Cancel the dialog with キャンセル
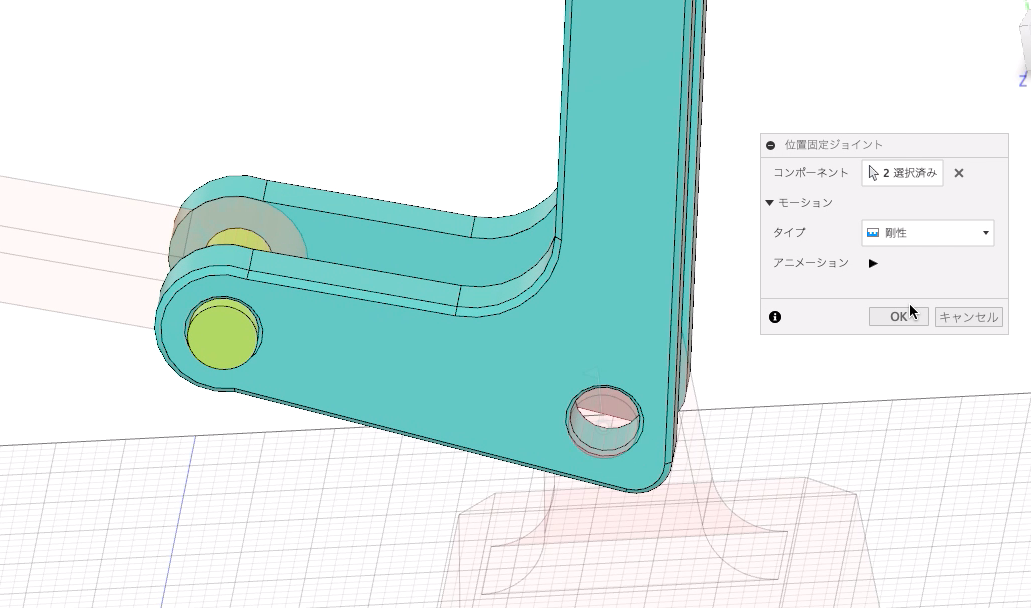The height and width of the screenshot is (608, 1031). pos(969,317)
